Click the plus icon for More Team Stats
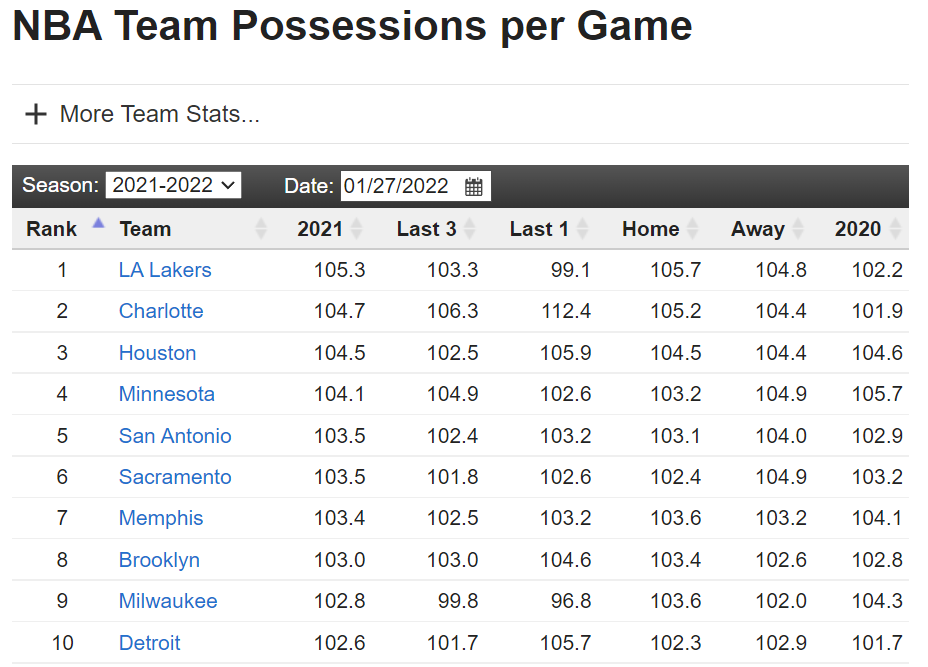The width and height of the screenshot is (928, 667). click(x=36, y=114)
